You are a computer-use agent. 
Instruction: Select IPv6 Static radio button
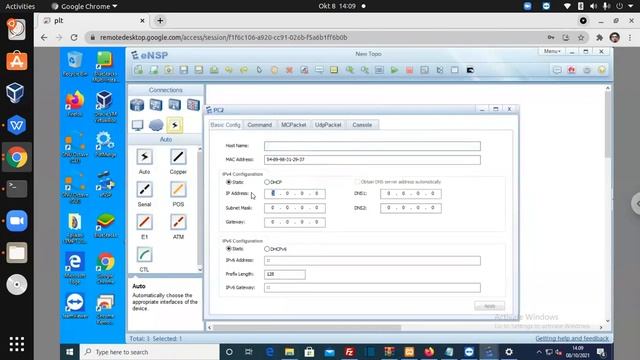229,249
